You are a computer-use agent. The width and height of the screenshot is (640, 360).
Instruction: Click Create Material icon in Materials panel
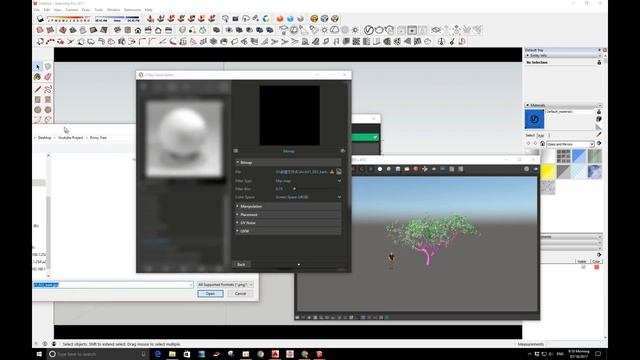click(x=599, y=119)
